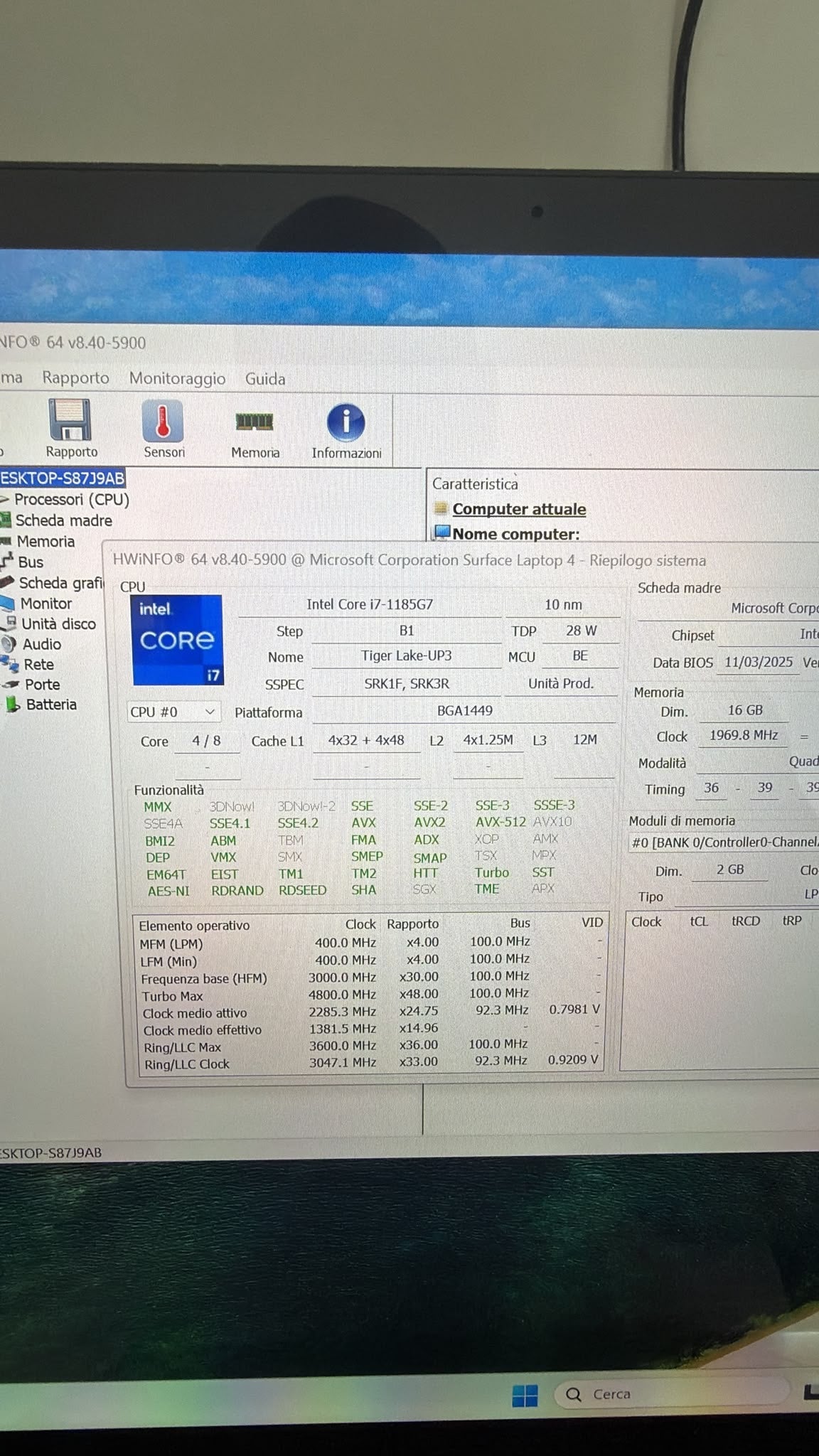Image resolution: width=819 pixels, height=1456 pixels.
Task: Click the 28 W TDP value
Action: [581, 631]
